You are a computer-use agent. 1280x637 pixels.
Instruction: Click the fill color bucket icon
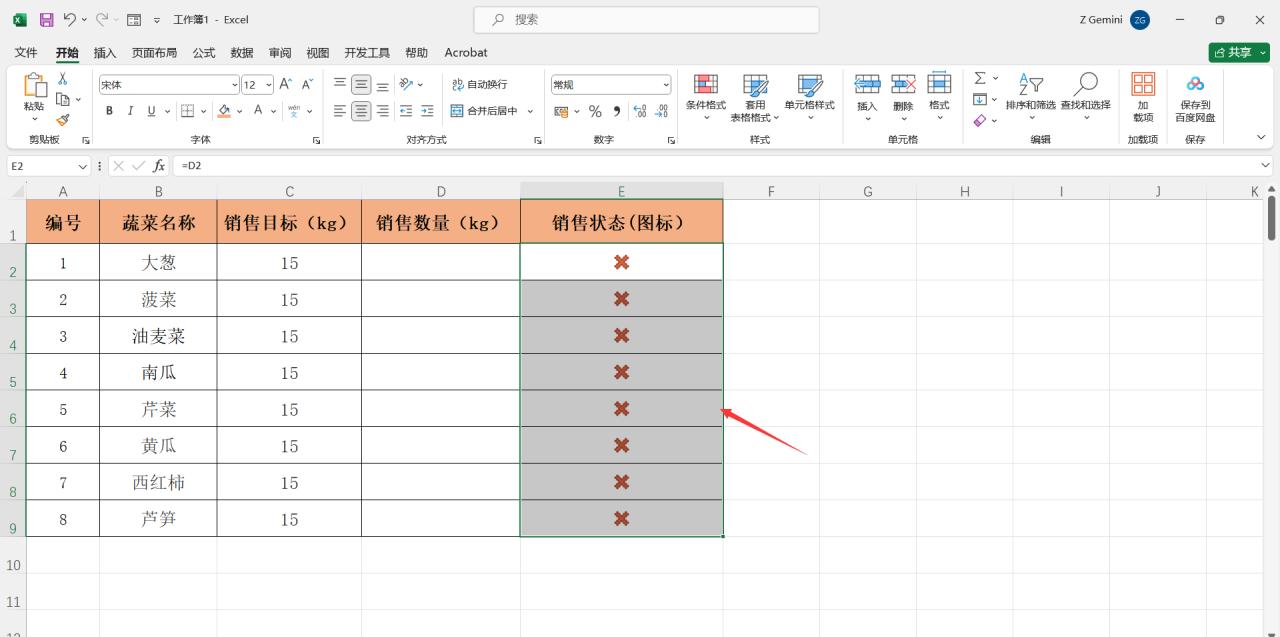(225, 111)
